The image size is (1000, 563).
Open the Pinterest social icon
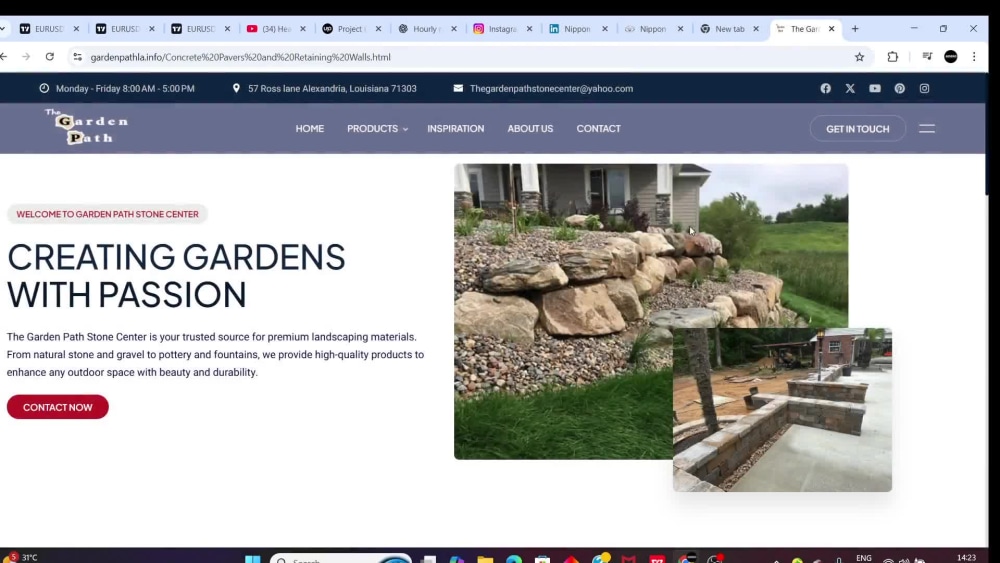click(x=899, y=89)
